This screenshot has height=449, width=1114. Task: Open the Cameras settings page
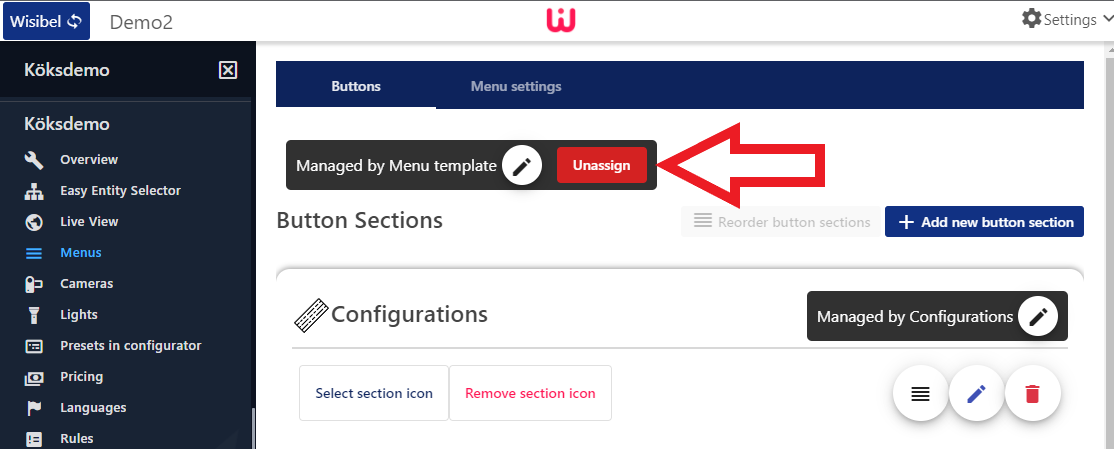point(86,284)
